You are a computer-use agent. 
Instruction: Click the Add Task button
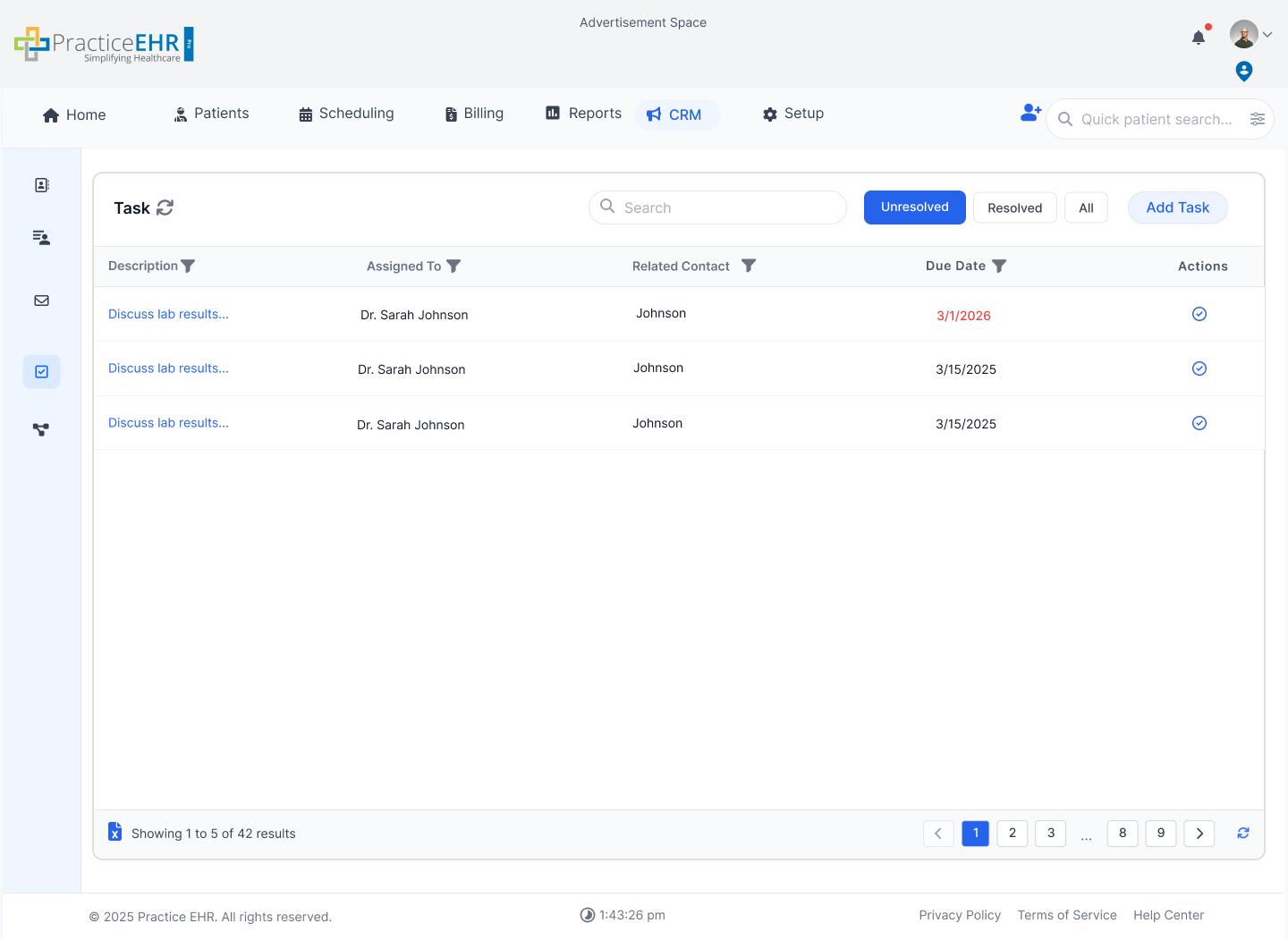(1177, 207)
